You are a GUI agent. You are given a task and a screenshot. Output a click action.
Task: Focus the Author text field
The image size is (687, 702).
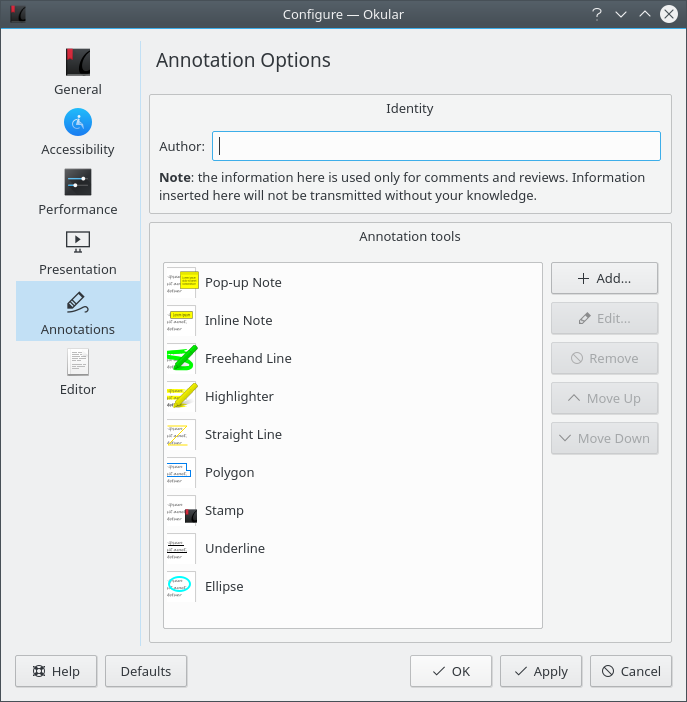(436, 146)
